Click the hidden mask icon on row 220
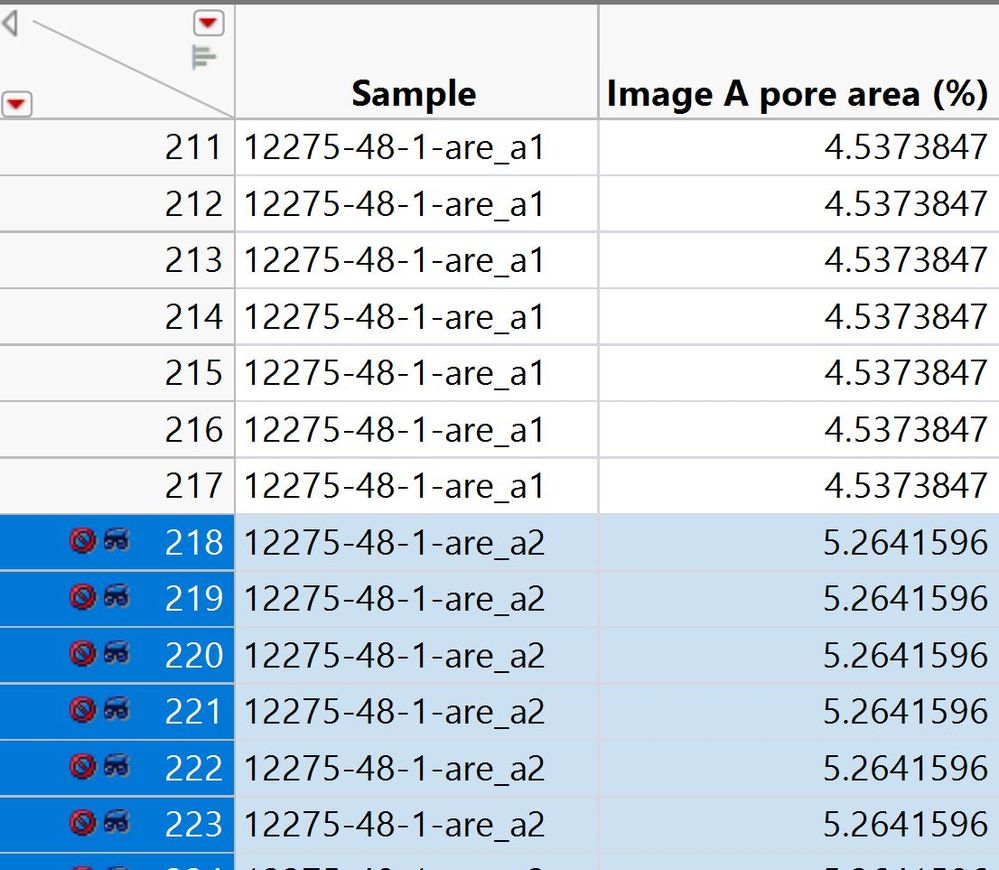 tap(117, 653)
